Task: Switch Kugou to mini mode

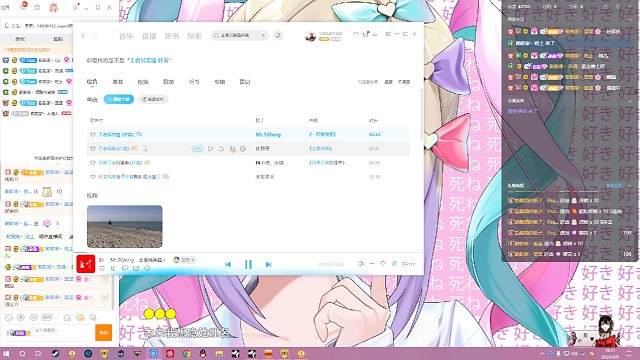Action: [x=388, y=34]
